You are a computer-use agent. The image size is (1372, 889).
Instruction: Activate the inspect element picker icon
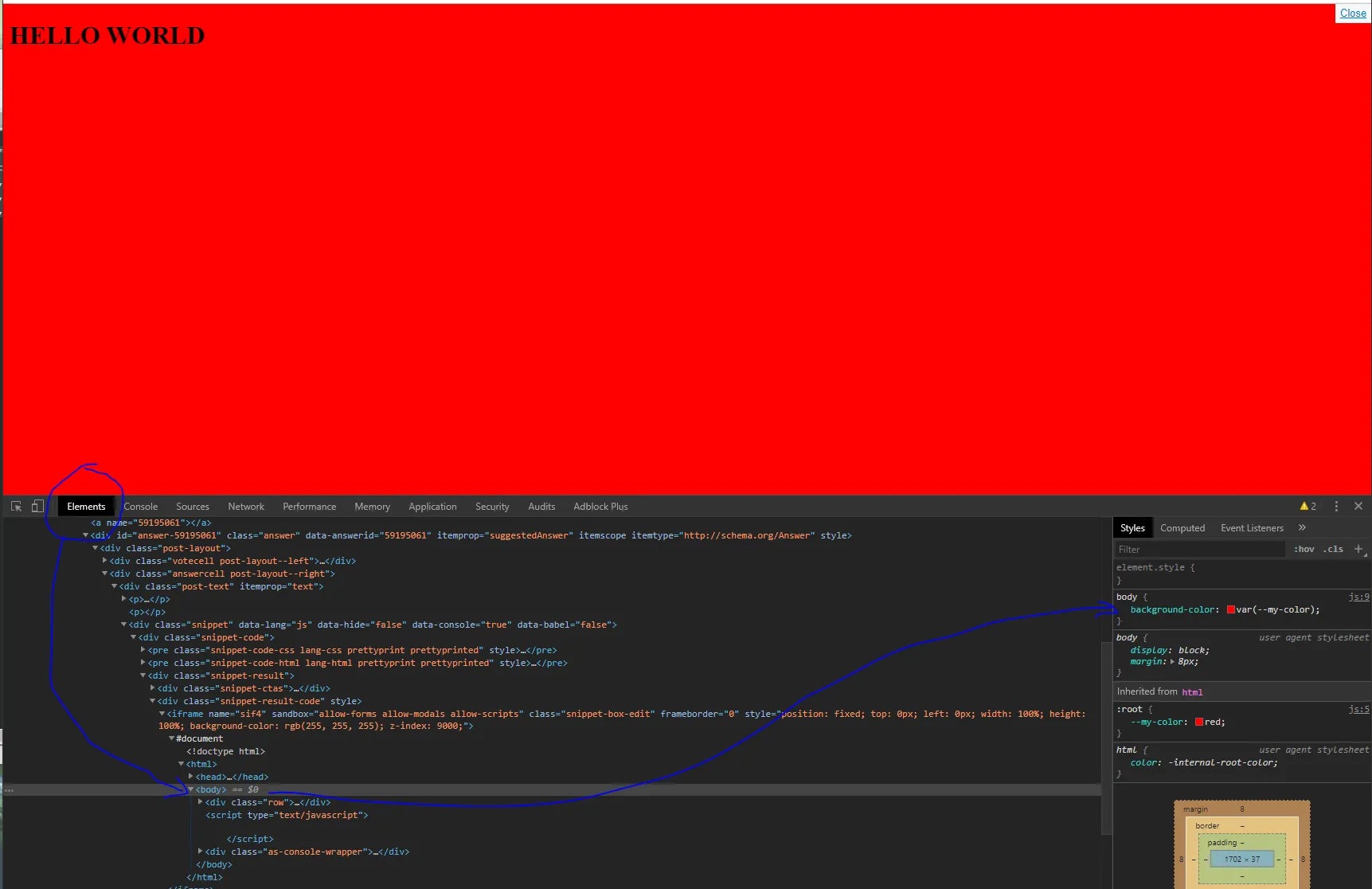click(x=16, y=506)
